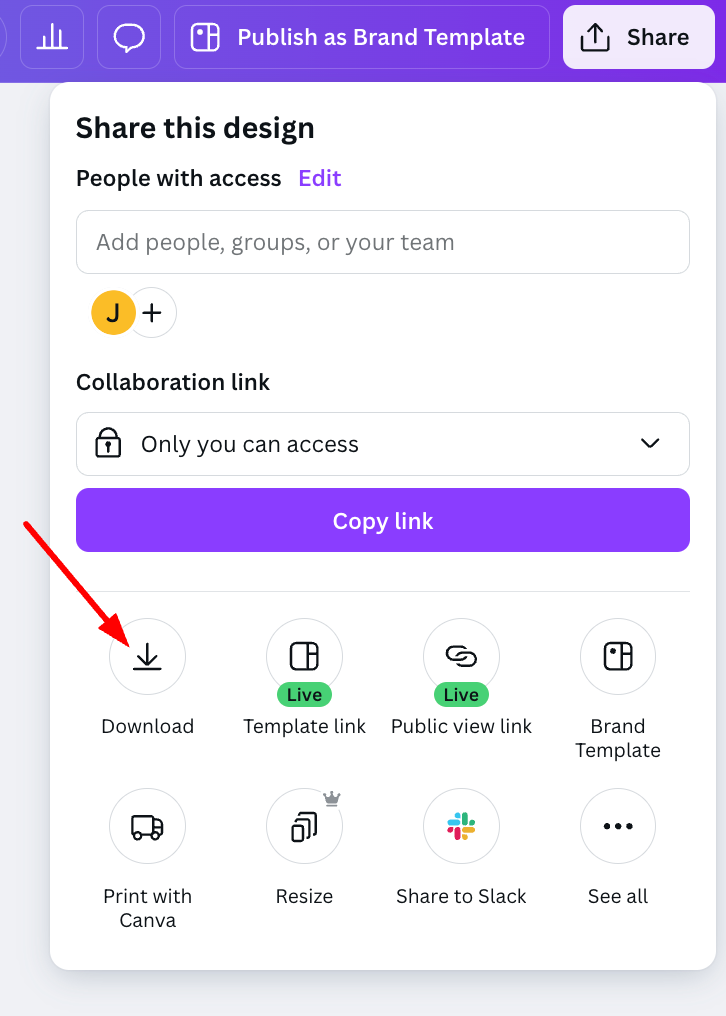The width and height of the screenshot is (726, 1016).
Task: Click Publish as Brand Template button
Action: pyautogui.click(x=362, y=37)
